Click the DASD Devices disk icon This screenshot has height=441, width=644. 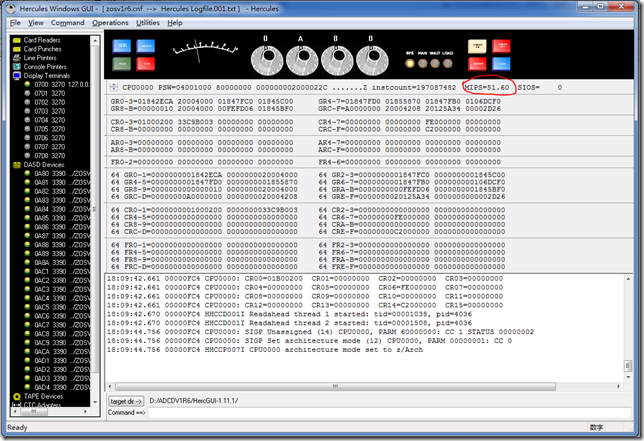[17, 165]
